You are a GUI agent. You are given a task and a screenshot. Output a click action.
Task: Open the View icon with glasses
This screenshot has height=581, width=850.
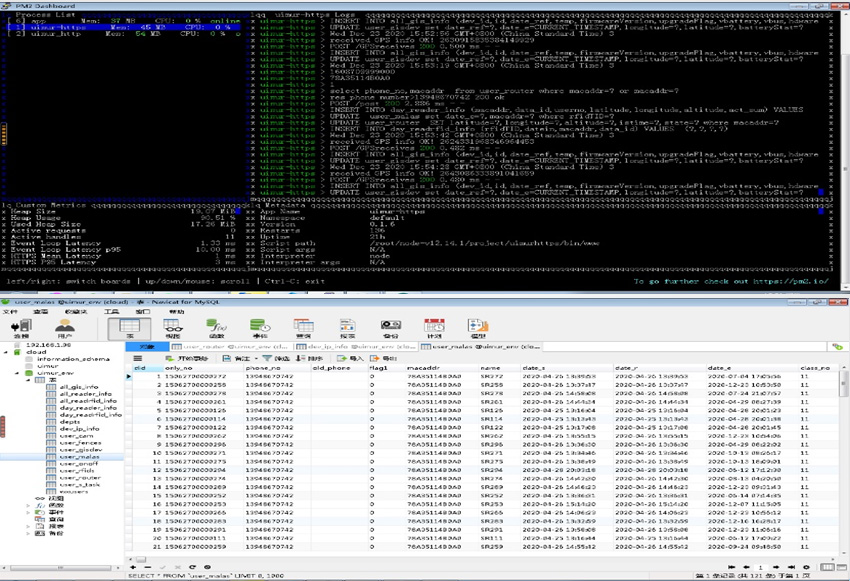pos(173,328)
